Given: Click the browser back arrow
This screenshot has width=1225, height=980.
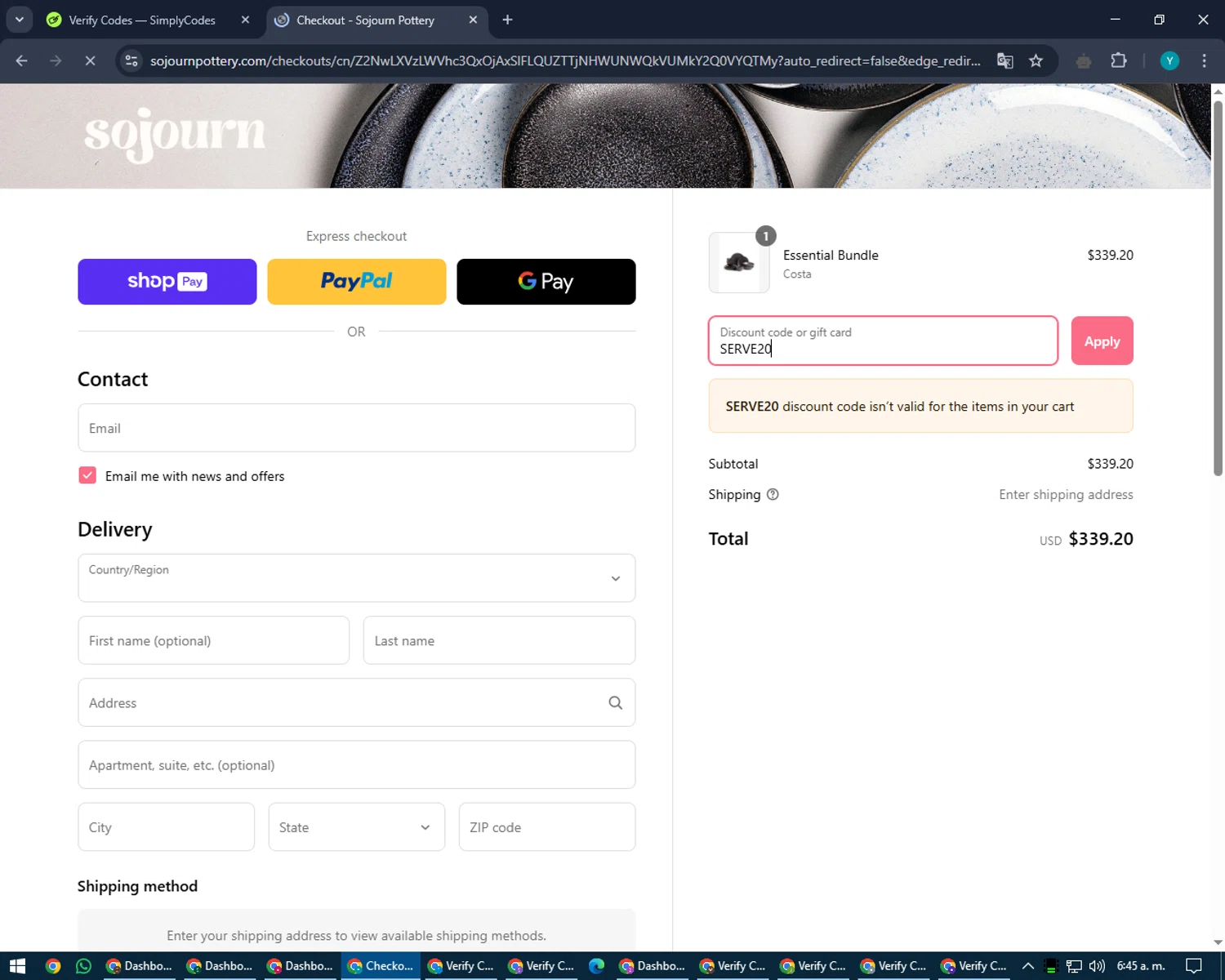Looking at the screenshot, I should click(22, 60).
